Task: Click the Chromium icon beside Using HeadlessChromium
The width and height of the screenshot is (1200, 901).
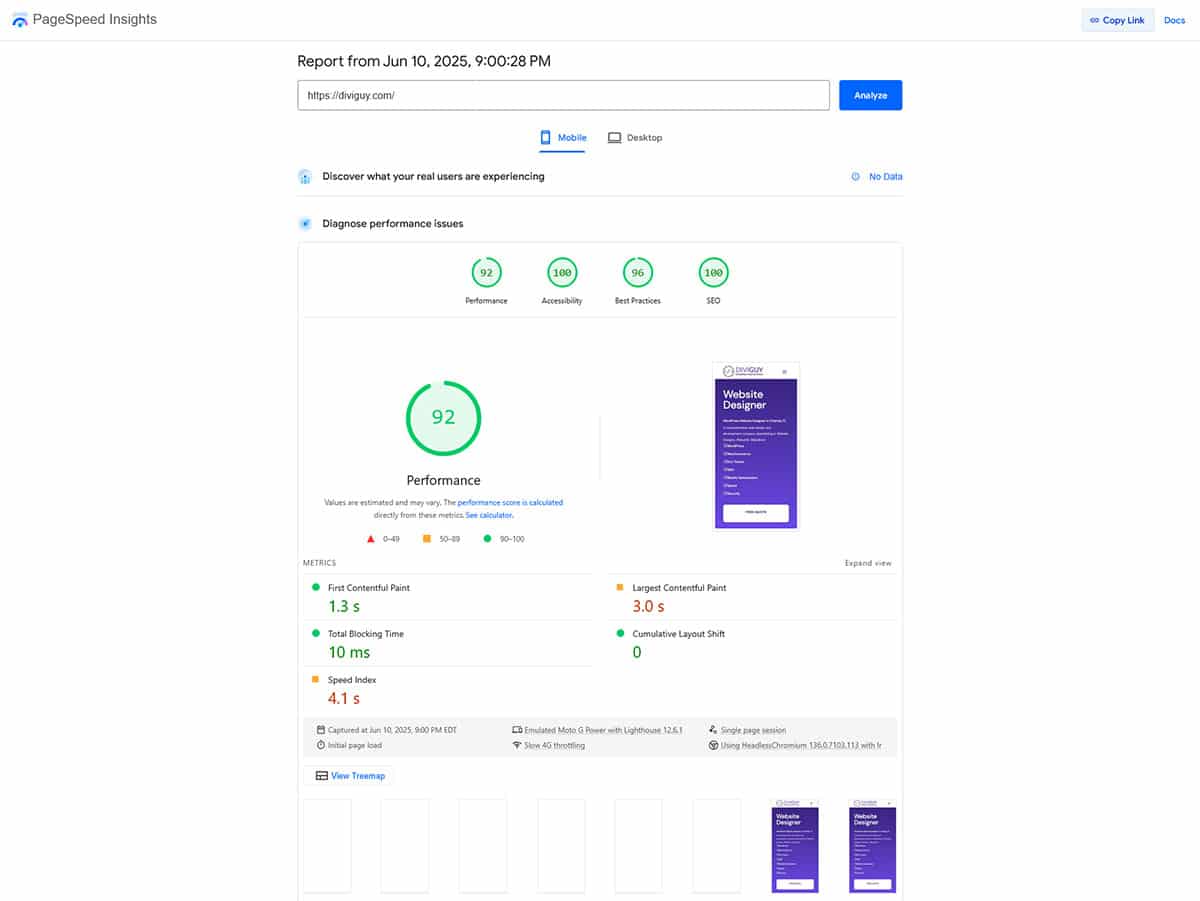Action: point(713,745)
